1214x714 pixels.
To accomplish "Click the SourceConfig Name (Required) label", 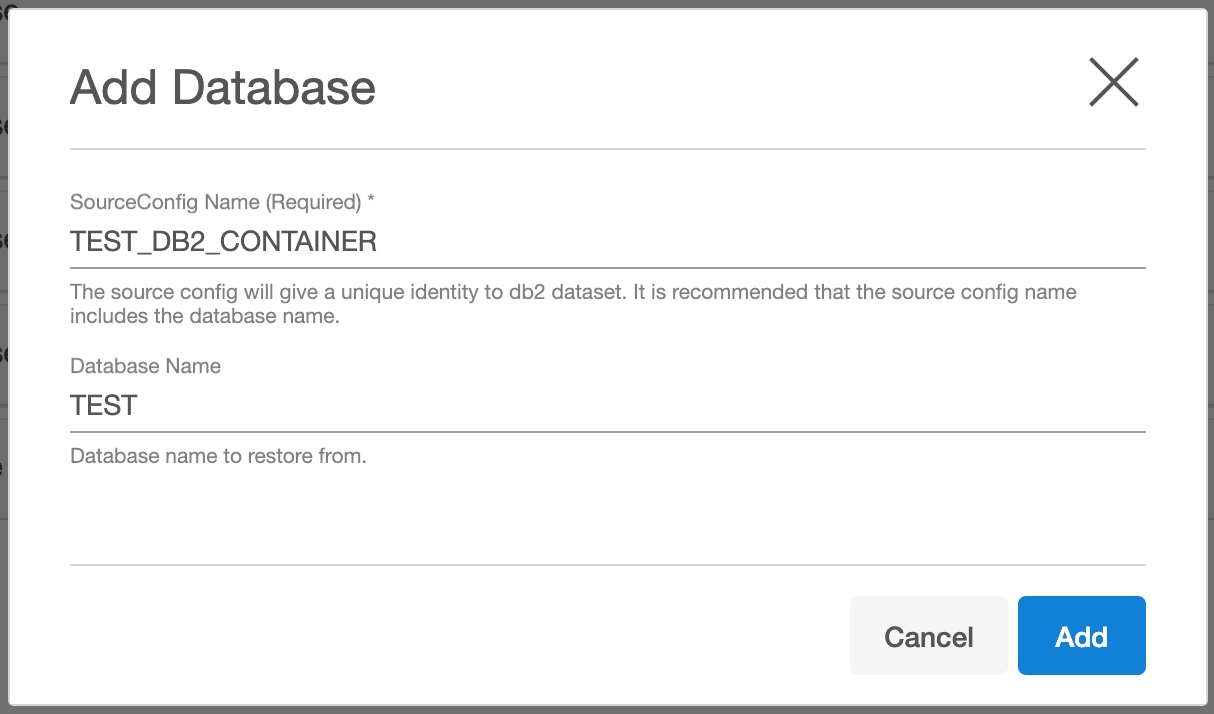I will tap(215, 202).
